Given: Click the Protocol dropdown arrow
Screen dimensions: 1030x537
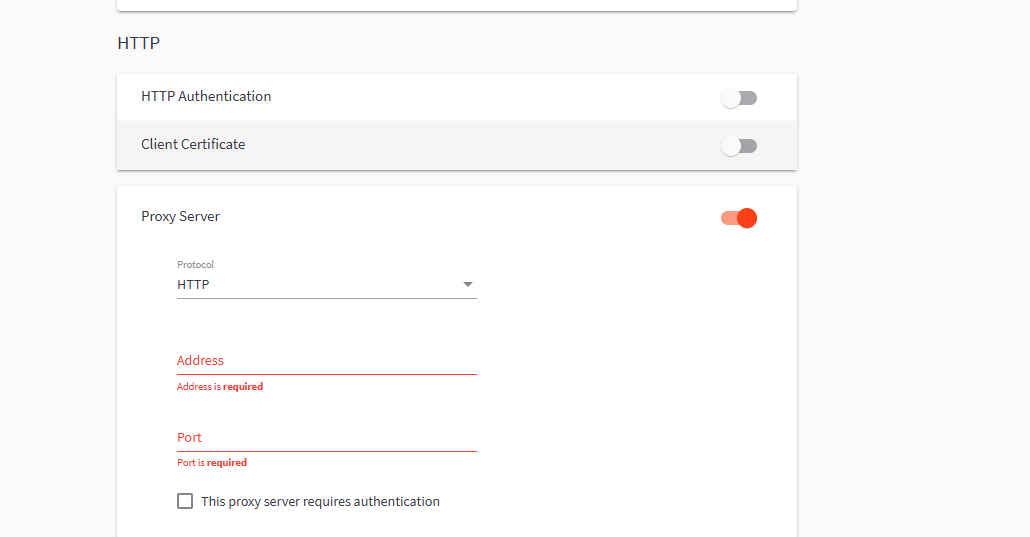Looking at the screenshot, I should (x=467, y=285).
